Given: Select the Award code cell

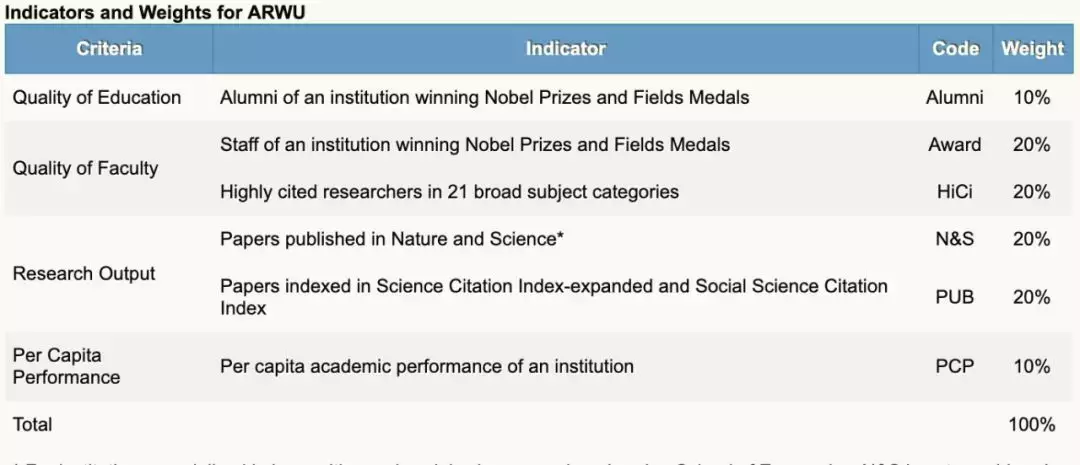Looking at the screenshot, I should click(x=955, y=145).
